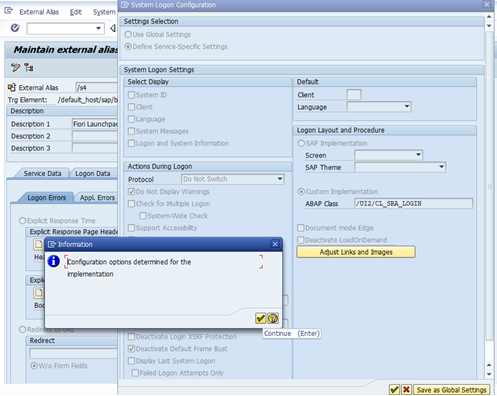Click the Enter checkmark icon beside command field

(15, 28)
